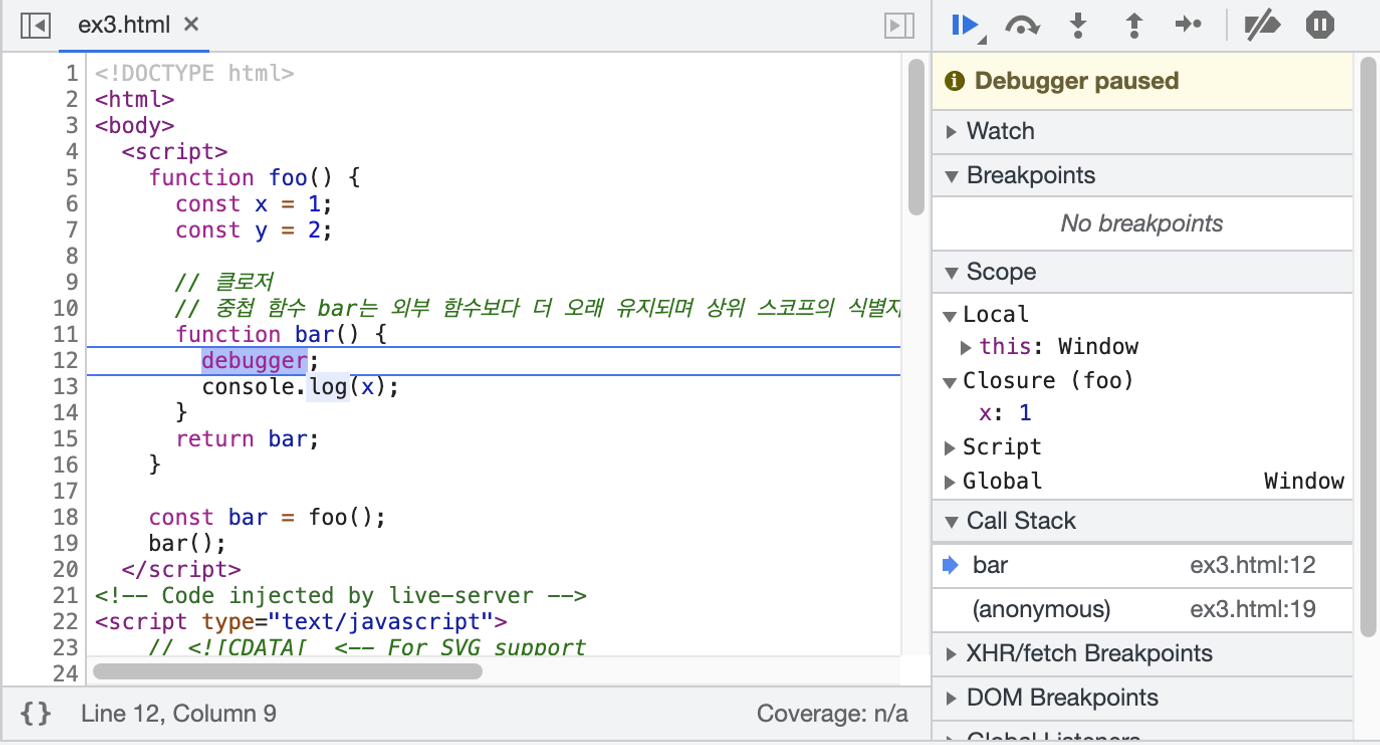Open ex3.html:12 source location link
This screenshot has width=1380, height=745.
pyautogui.click(x=1253, y=566)
